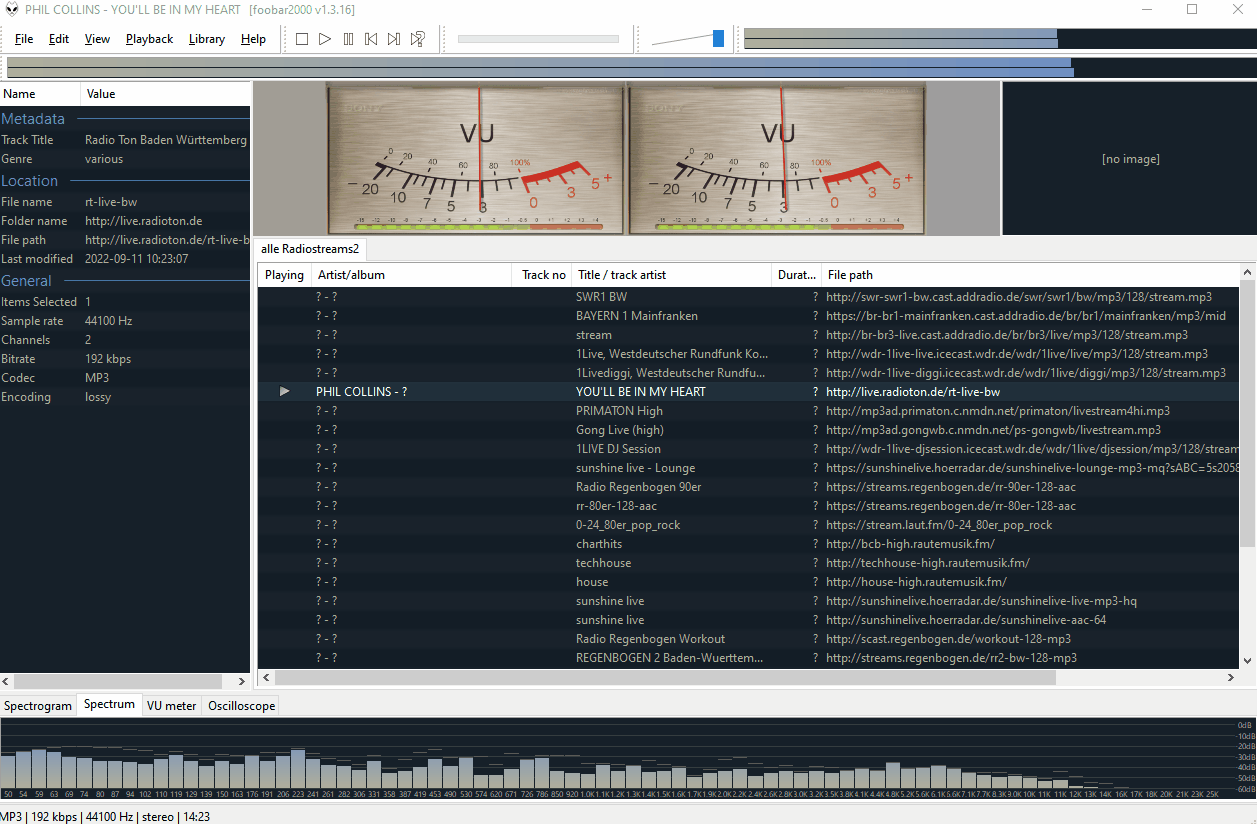Play a random track

point(418,39)
